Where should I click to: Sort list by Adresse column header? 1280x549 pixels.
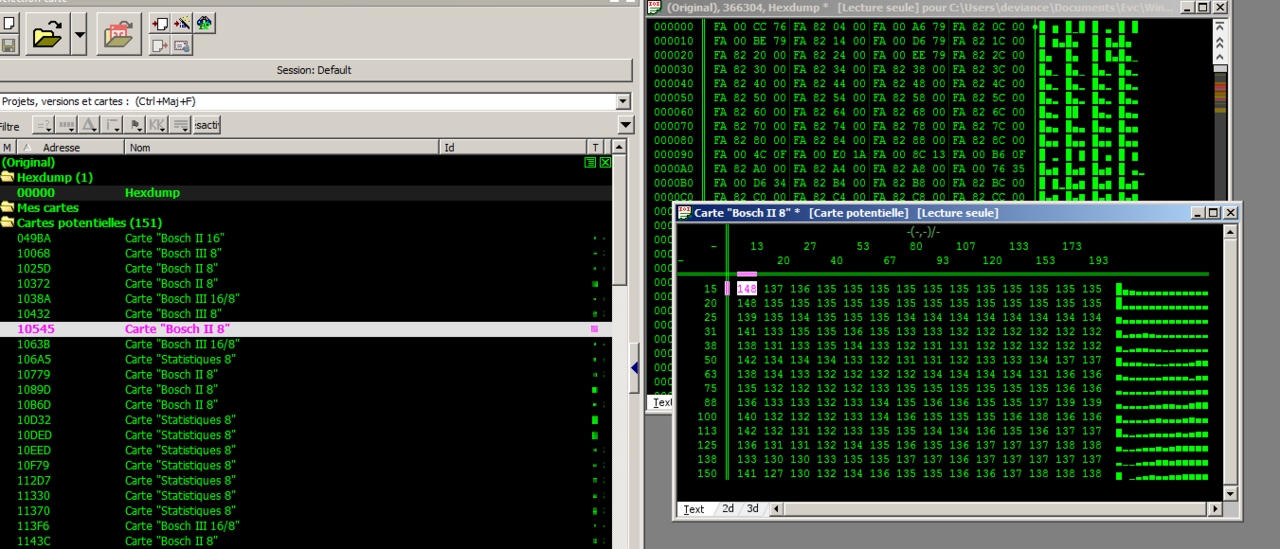[62, 147]
